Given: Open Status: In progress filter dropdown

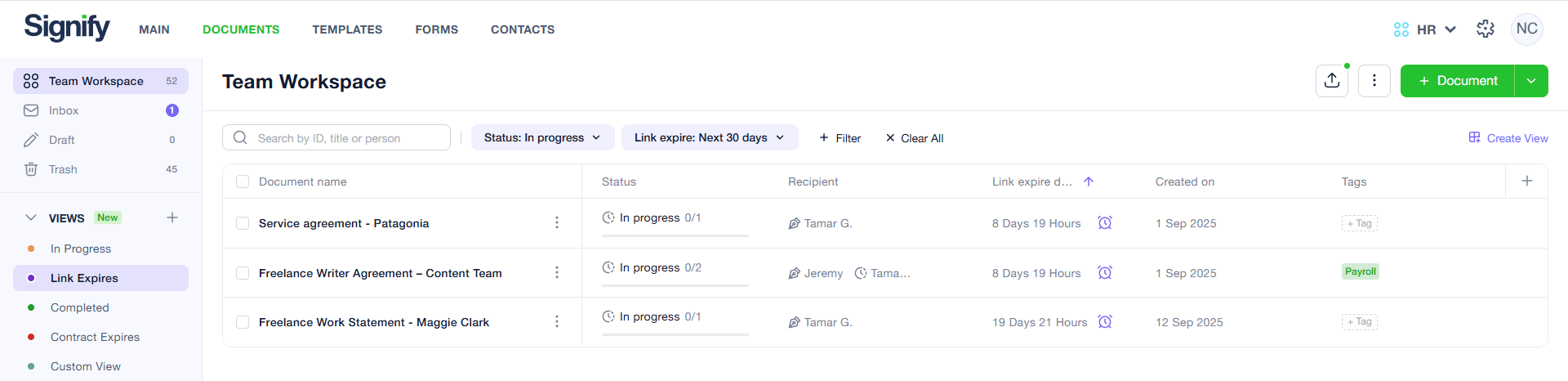Looking at the screenshot, I should [x=542, y=137].
